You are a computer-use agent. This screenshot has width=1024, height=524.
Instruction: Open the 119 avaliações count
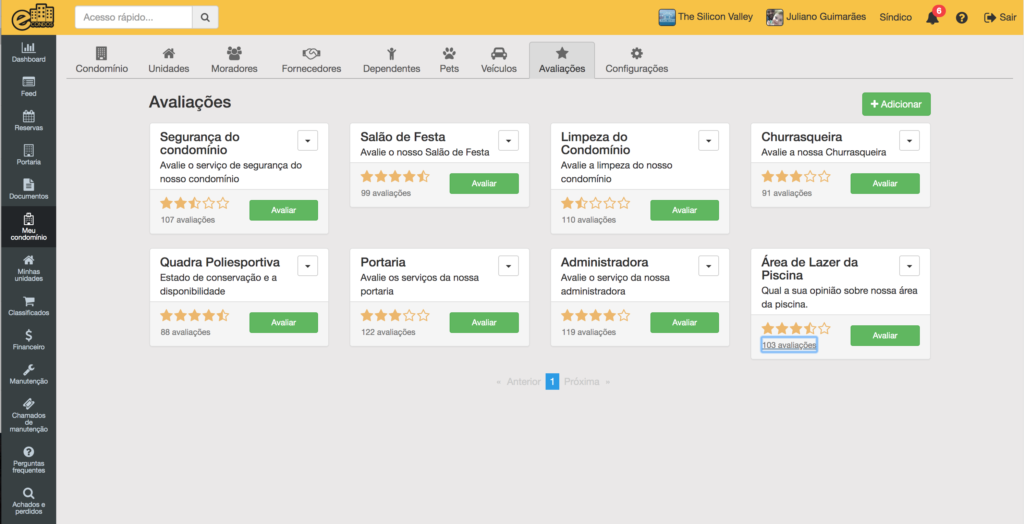pyautogui.click(x=588, y=333)
